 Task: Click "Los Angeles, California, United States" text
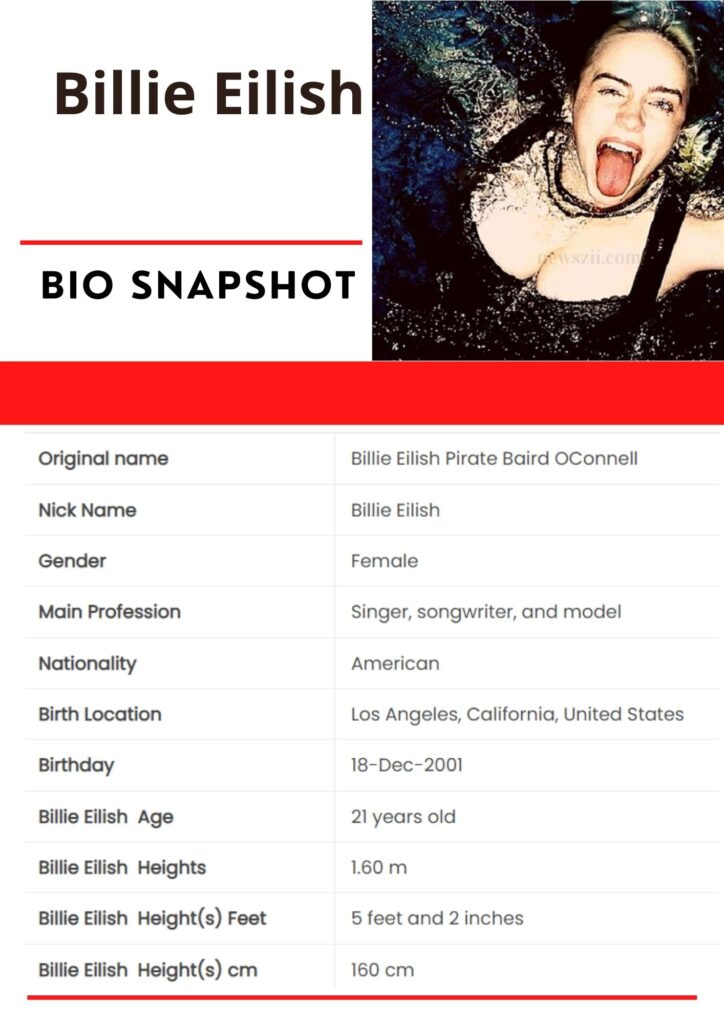coord(517,714)
